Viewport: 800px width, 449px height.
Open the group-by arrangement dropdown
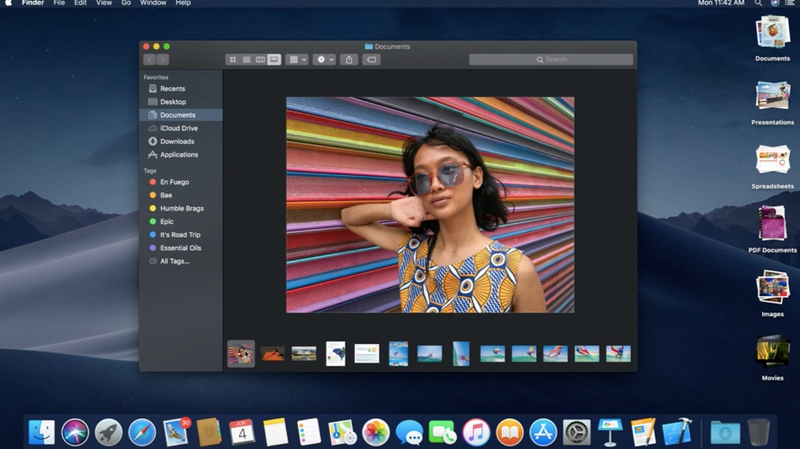point(297,60)
